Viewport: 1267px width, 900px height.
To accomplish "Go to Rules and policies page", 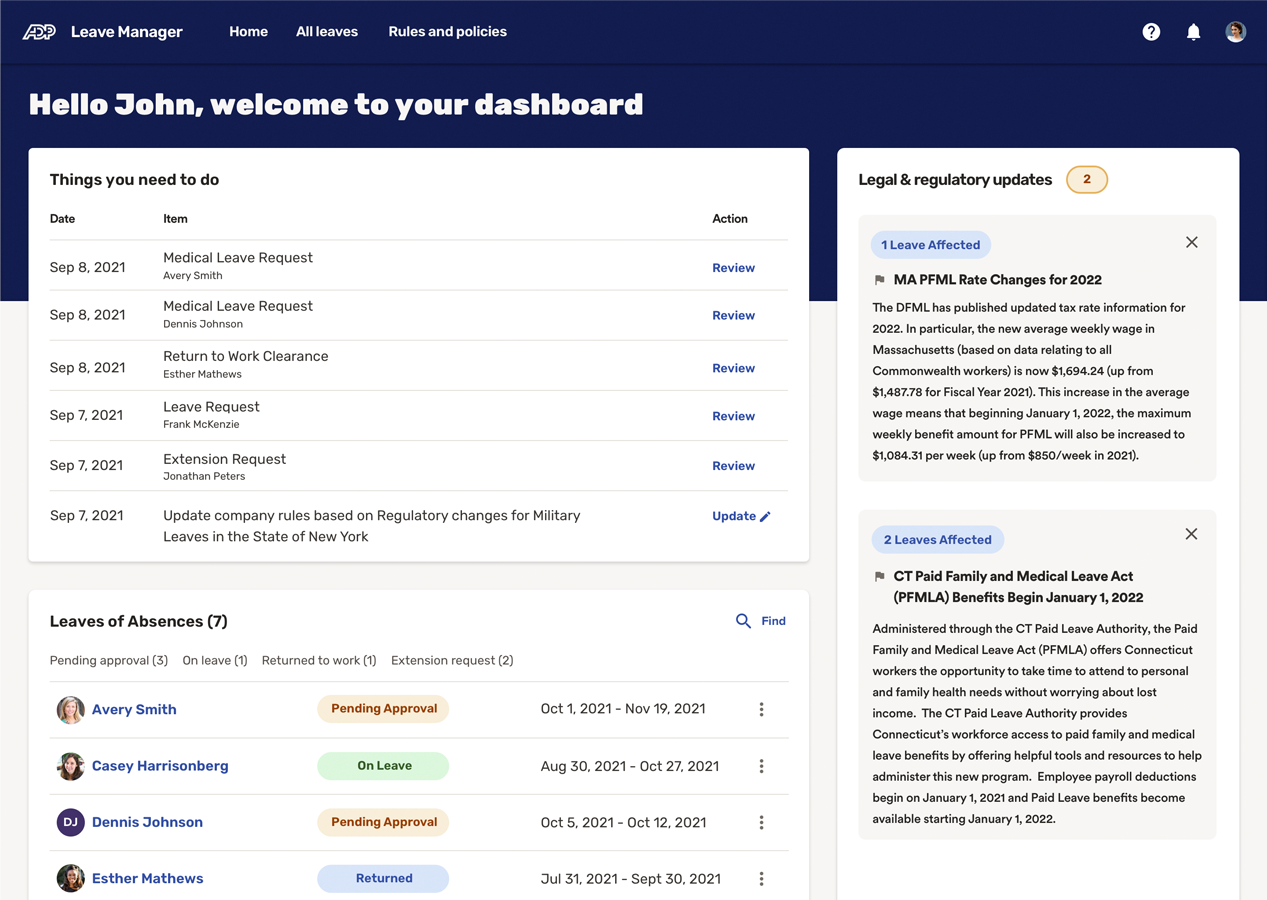I will (447, 32).
